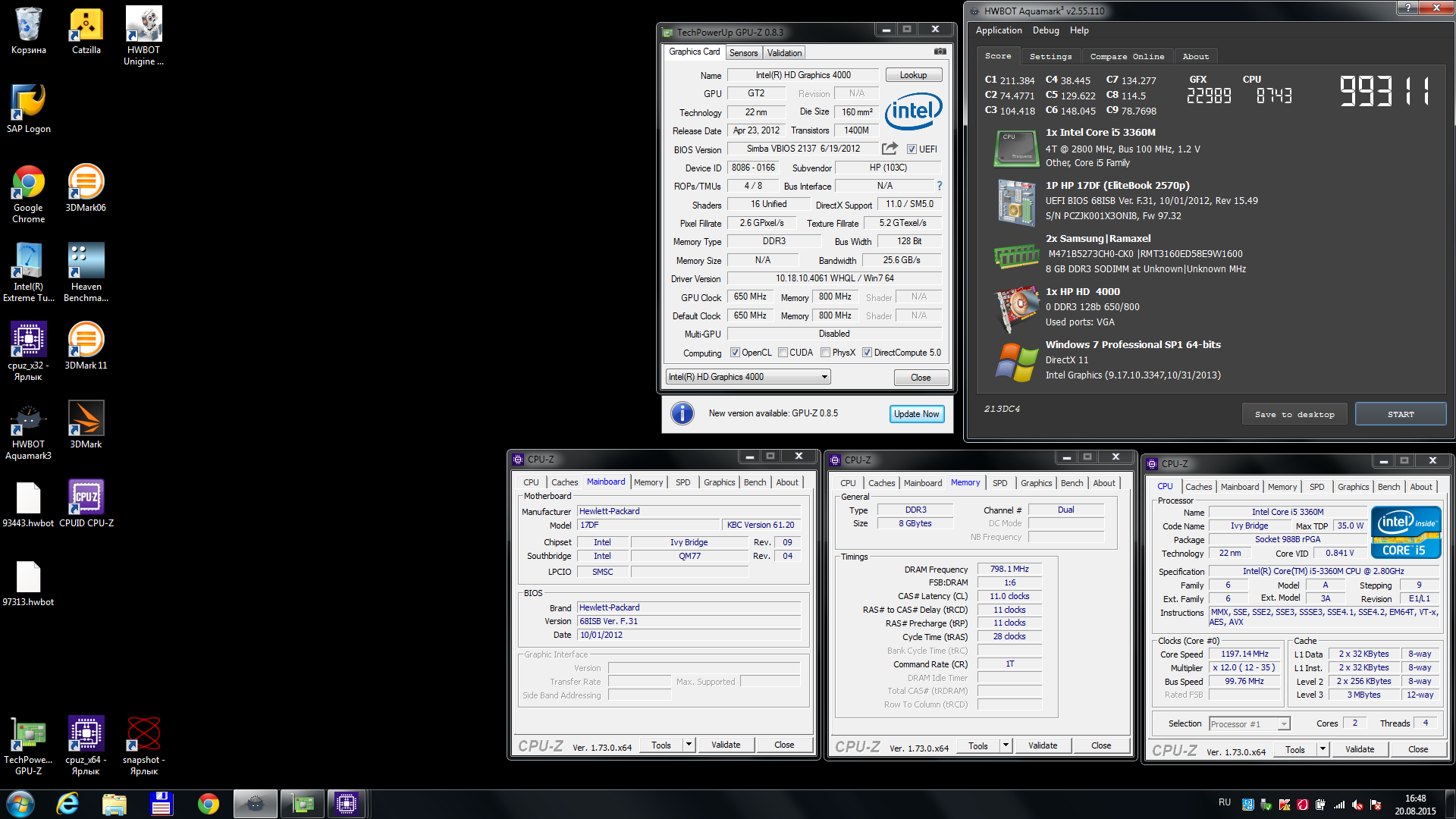Open the Windows Start menu
Screen dimensions: 1456x819
[x=20, y=804]
